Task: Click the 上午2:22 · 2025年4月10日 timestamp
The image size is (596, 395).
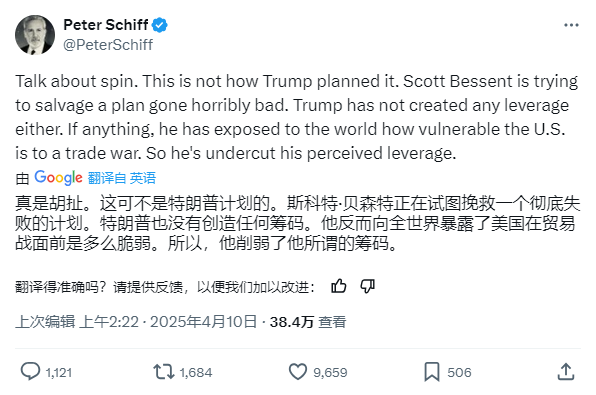Action: (x=168, y=322)
